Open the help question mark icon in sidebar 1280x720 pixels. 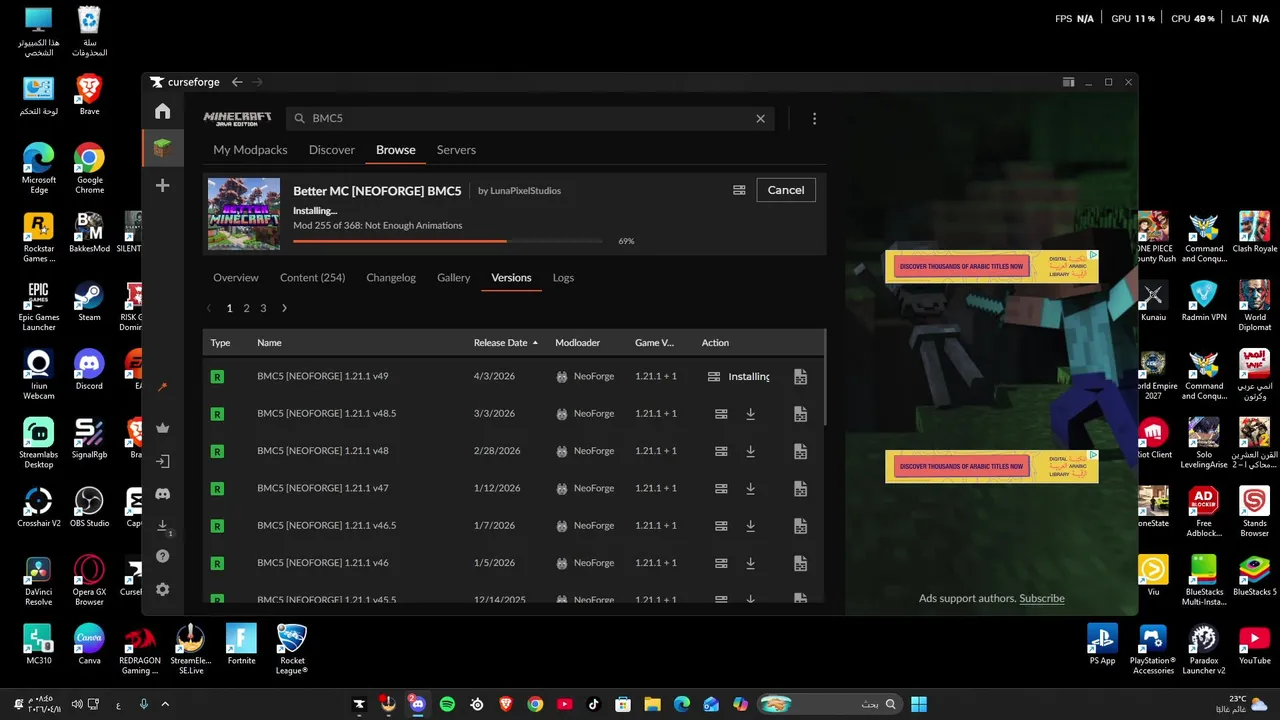click(x=162, y=556)
